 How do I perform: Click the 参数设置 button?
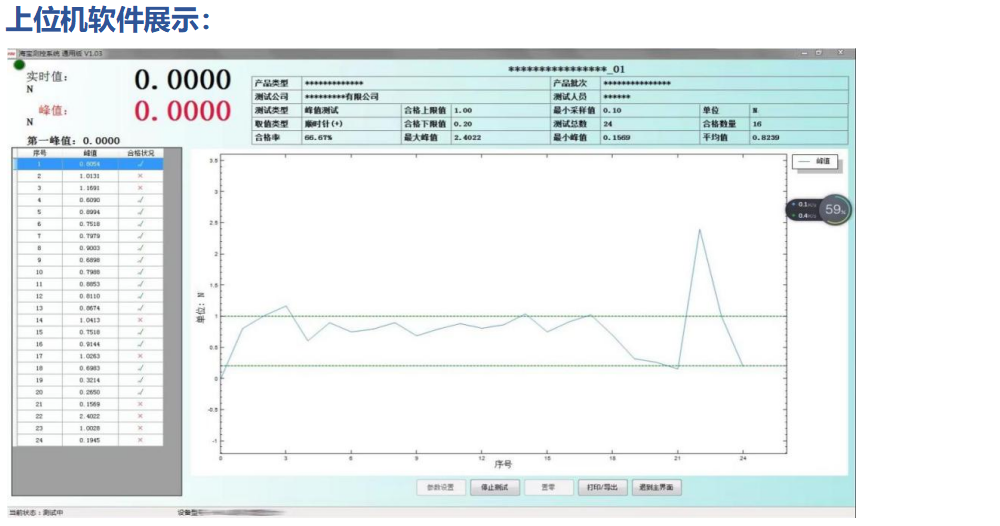coord(441,487)
